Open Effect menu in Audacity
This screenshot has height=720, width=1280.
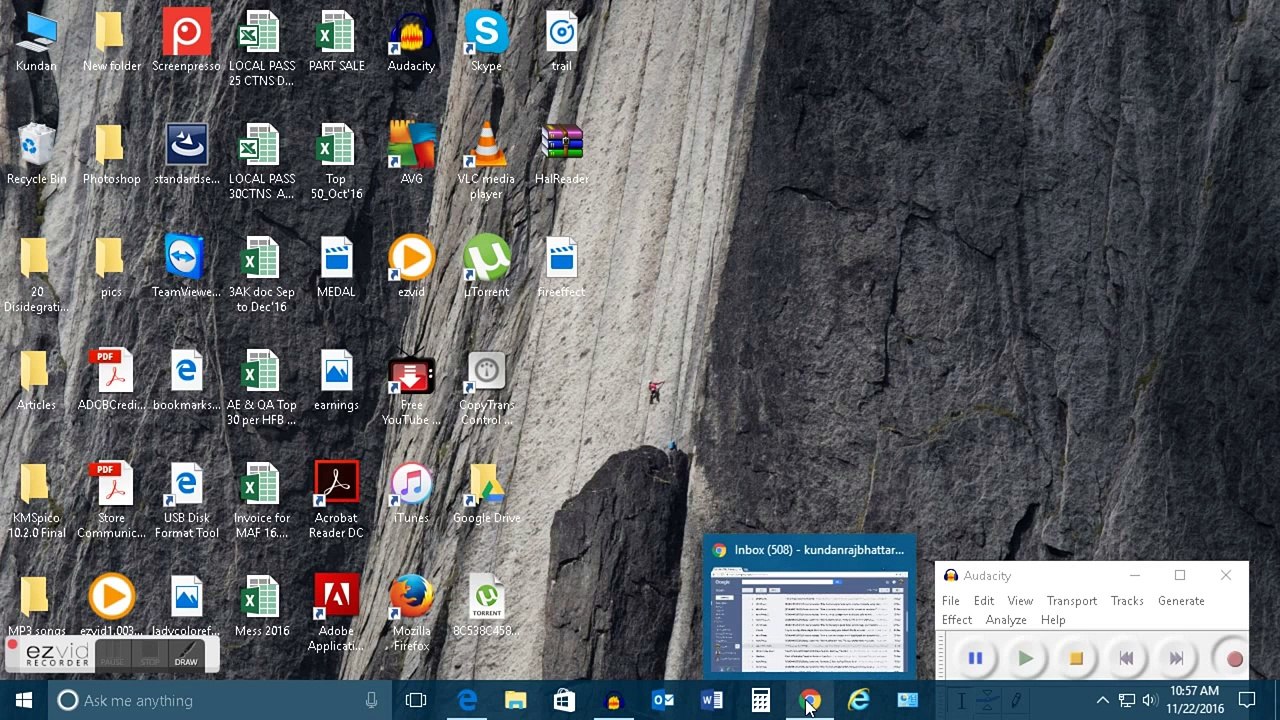(x=957, y=620)
